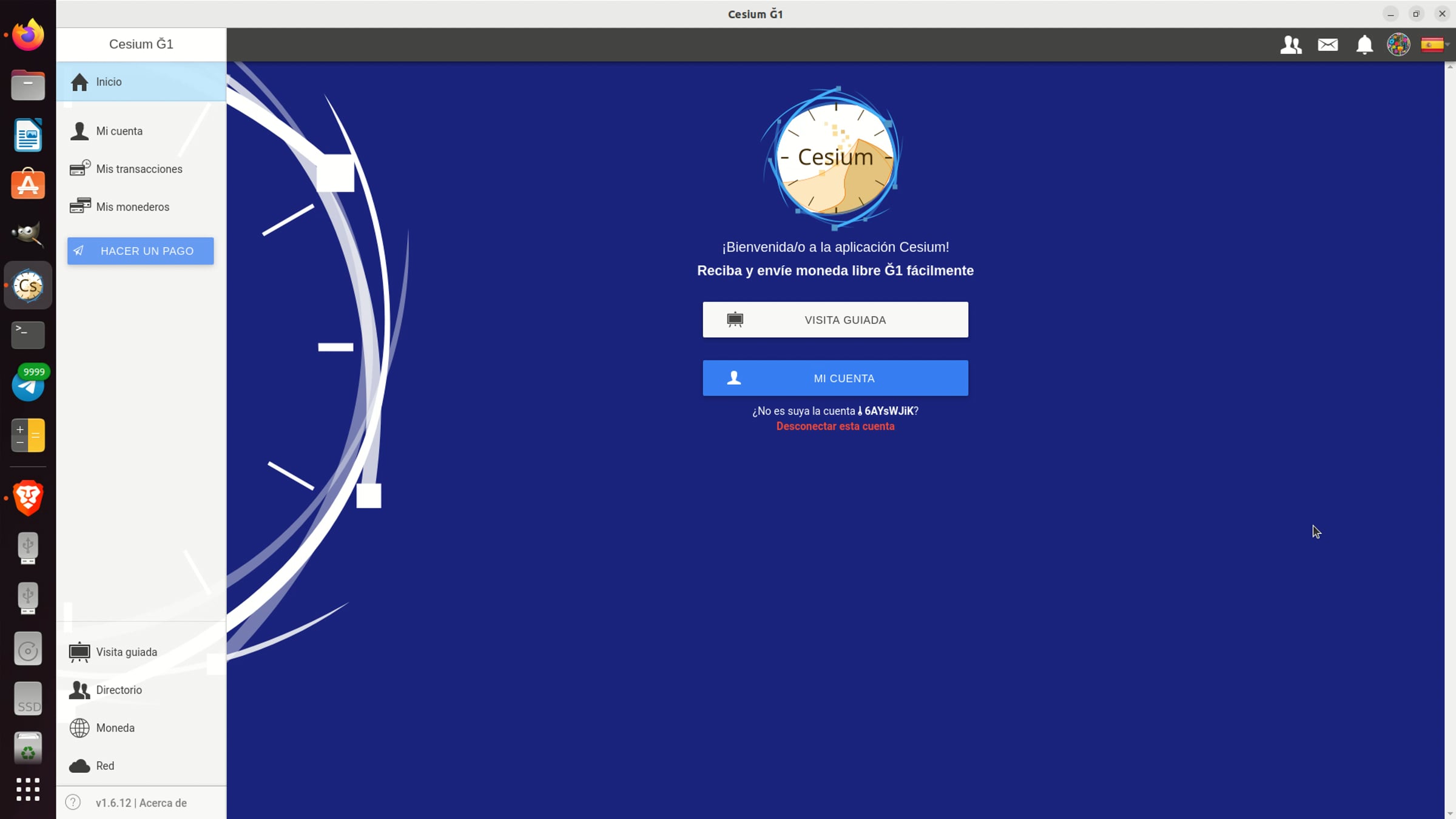The image size is (1456, 819).
Task: Open the SSD drive in the dock
Action: (x=28, y=698)
